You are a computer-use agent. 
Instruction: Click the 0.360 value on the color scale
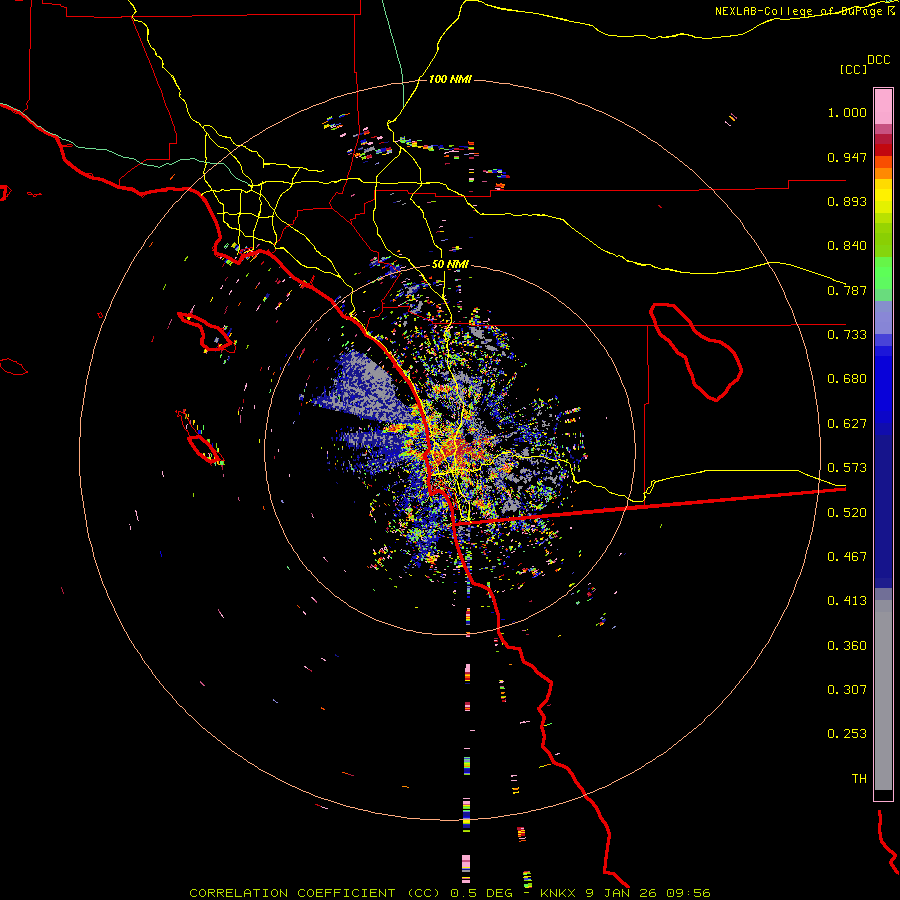(x=847, y=646)
